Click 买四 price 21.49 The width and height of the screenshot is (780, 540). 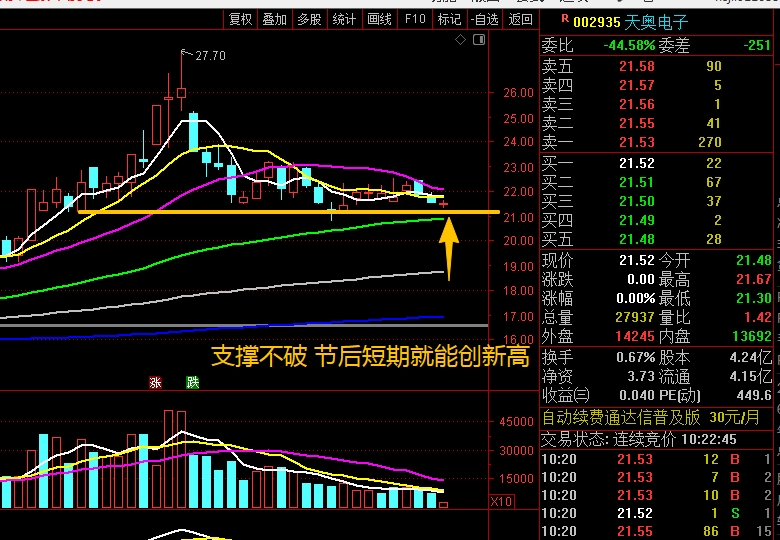pos(637,220)
